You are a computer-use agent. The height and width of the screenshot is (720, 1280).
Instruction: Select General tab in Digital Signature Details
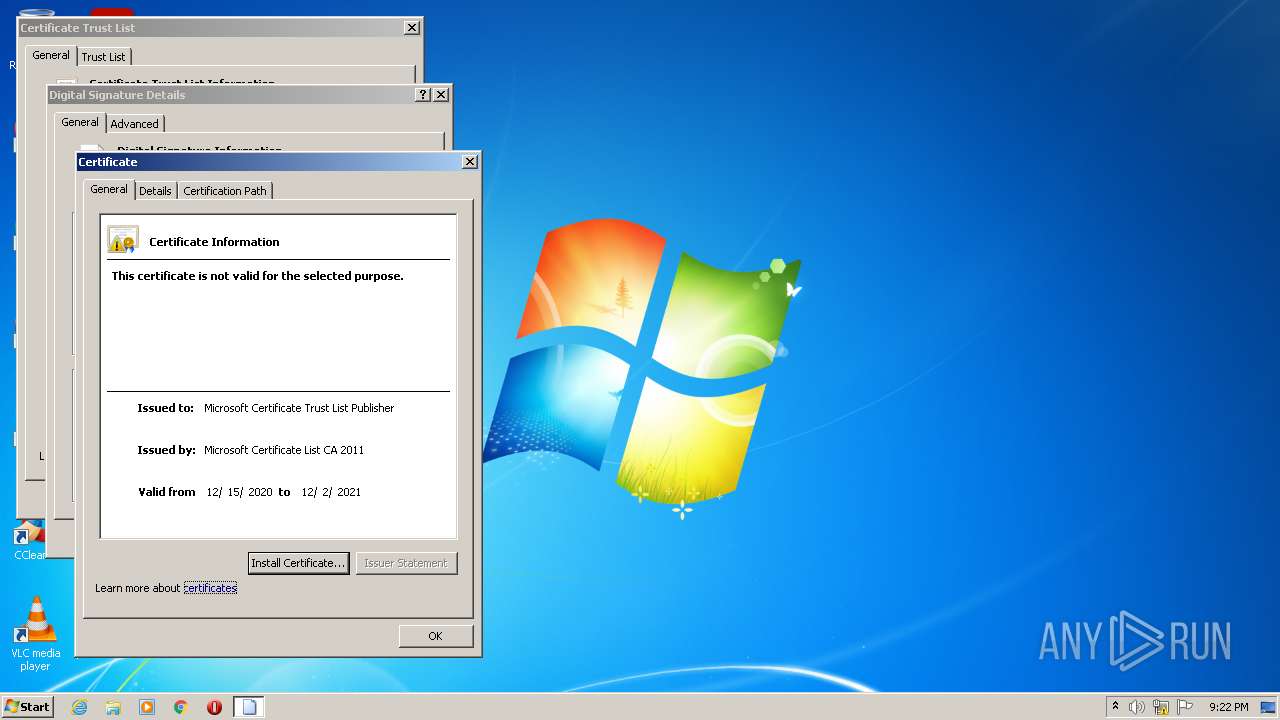(80, 122)
